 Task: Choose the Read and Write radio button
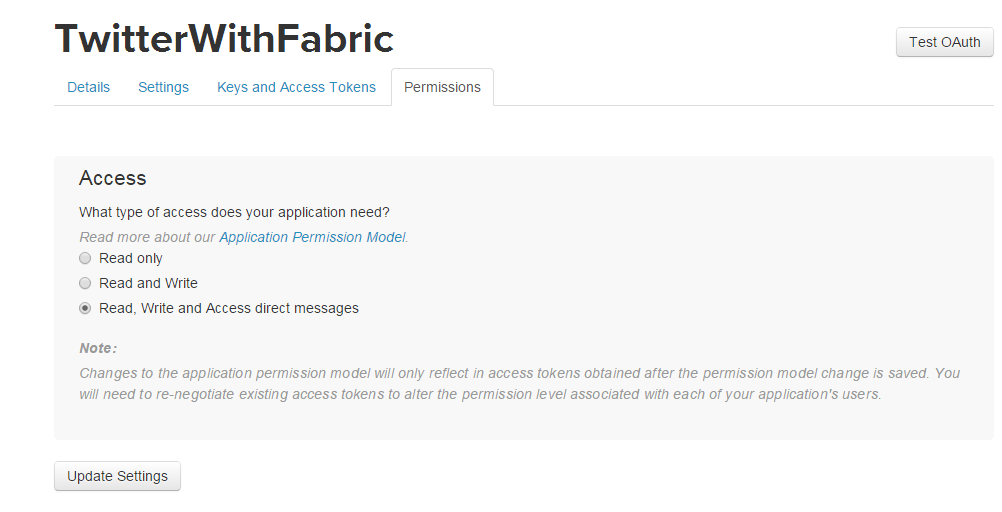coord(85,283)
